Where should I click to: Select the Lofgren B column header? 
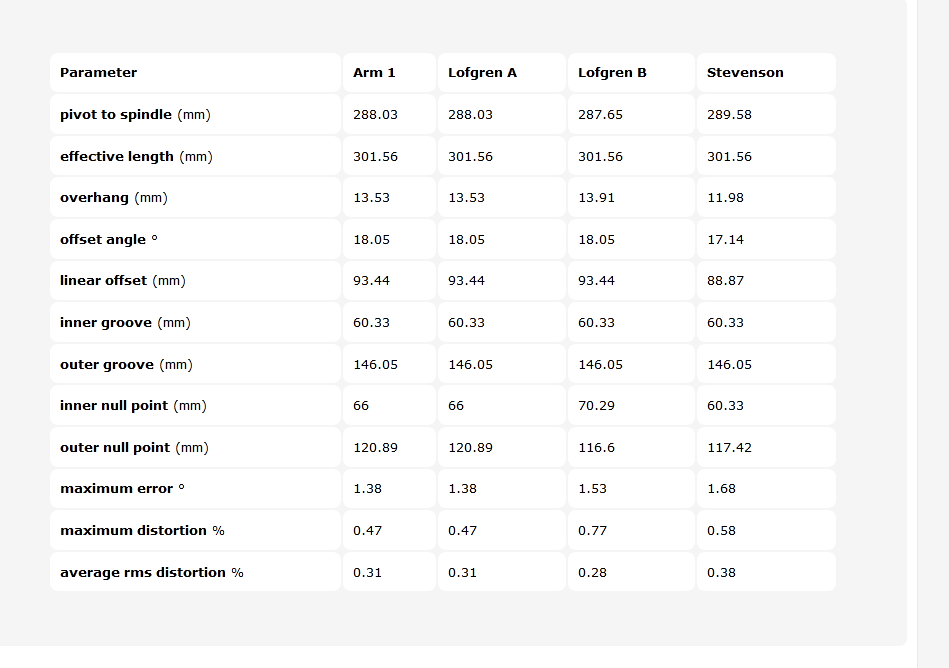(612, 73)
